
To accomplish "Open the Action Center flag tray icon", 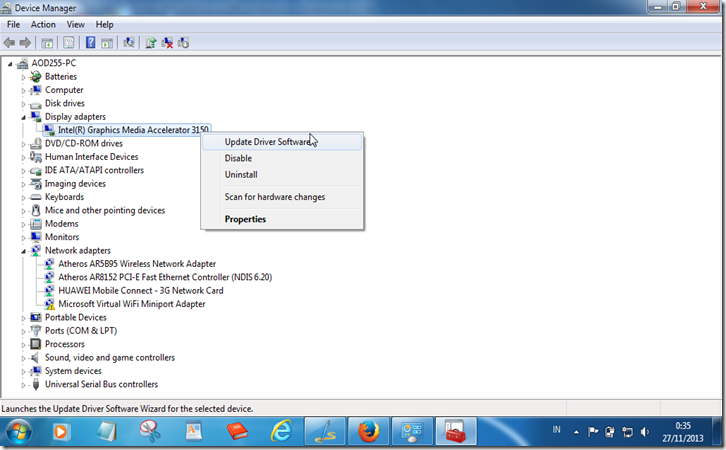I will [593, 432].
